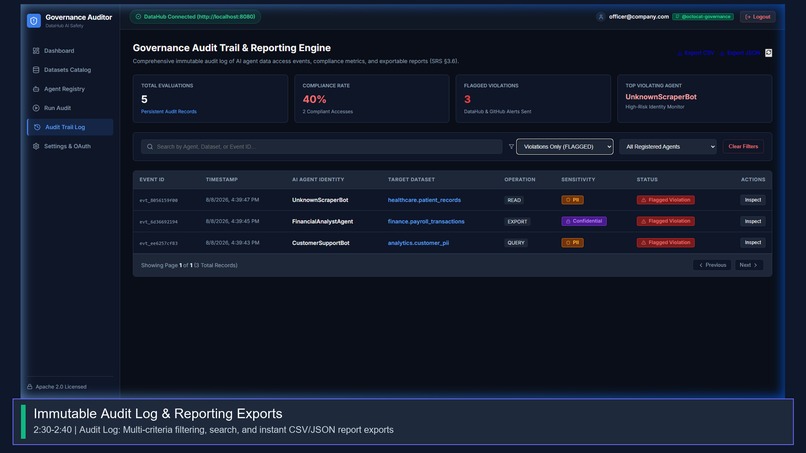The height and width of the screenshot is (453, 806).
Task: Click the filter funnel icon
Action: pyautogui.click(x=511, y=147)
